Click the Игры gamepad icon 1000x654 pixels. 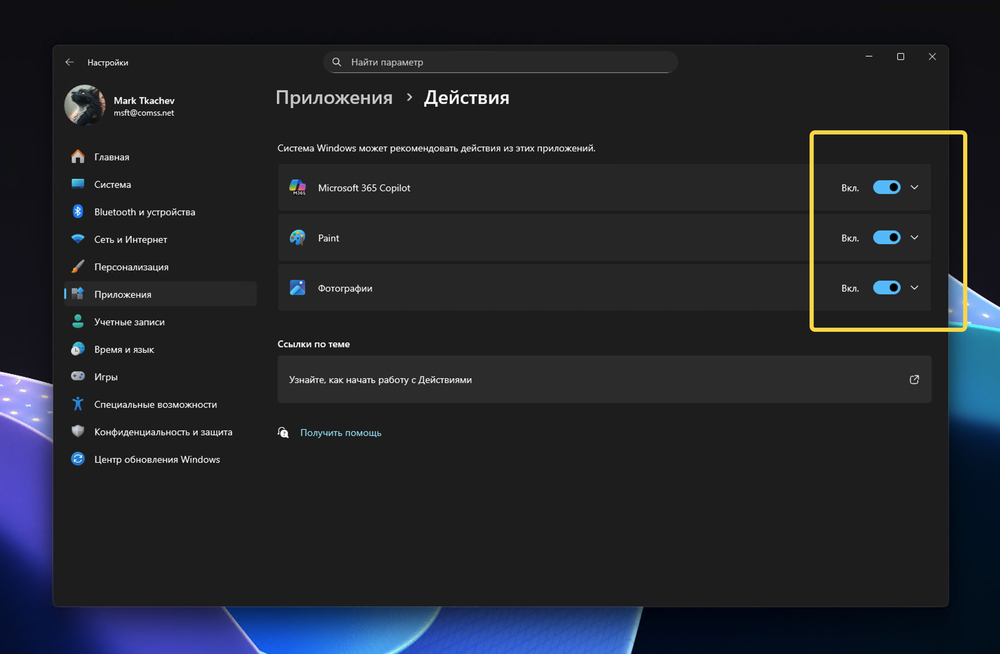(x=78, y=376)
